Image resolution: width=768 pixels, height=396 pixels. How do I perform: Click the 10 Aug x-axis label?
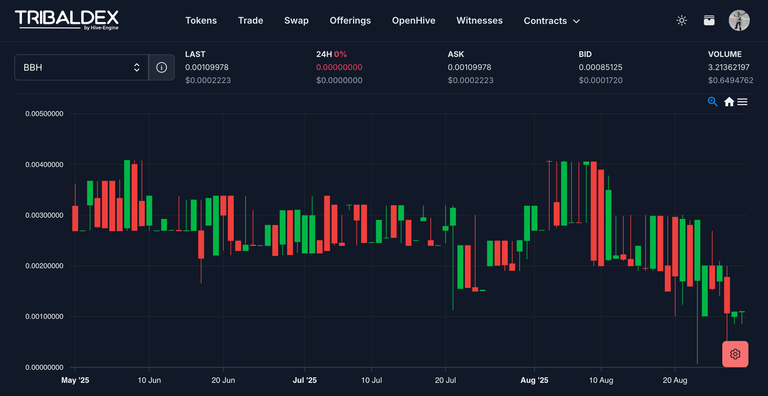[601, 380]
